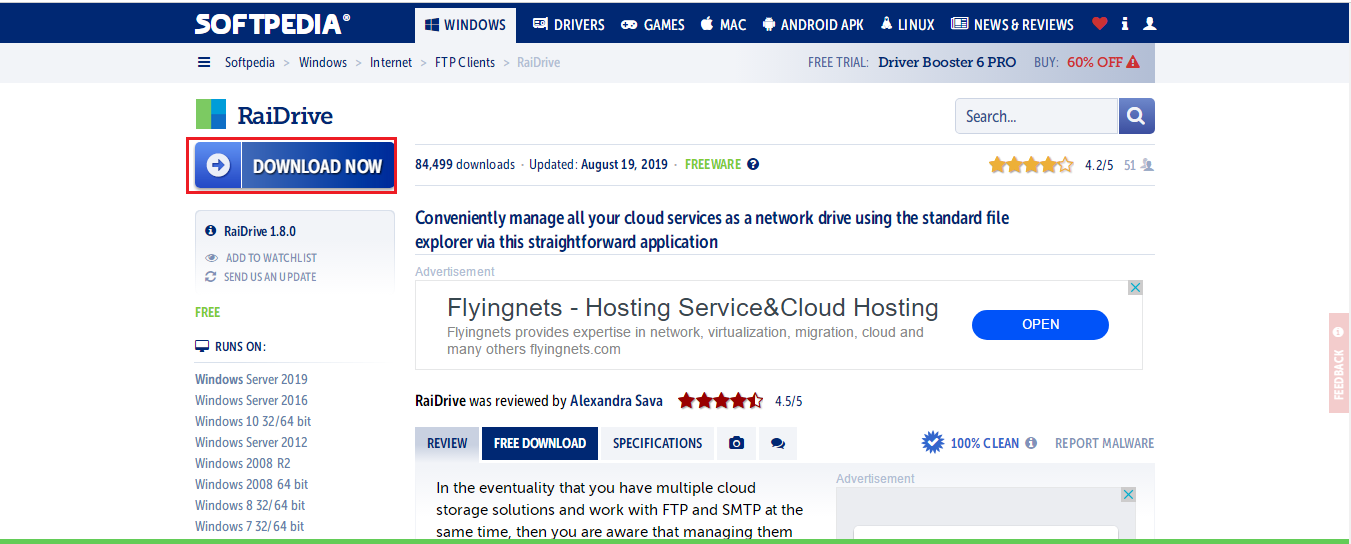Switch to the FREE DOWNLOAD tab
This screenshot has width=1351, height=544.
point(540,443)
